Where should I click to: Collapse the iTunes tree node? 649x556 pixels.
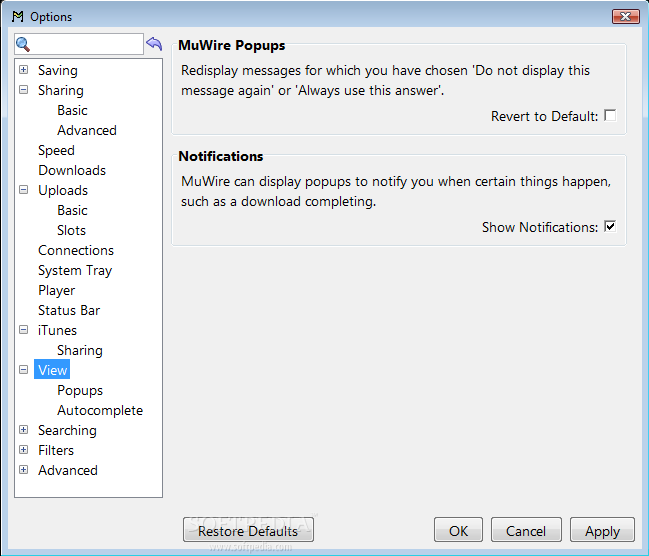[24, 330]
